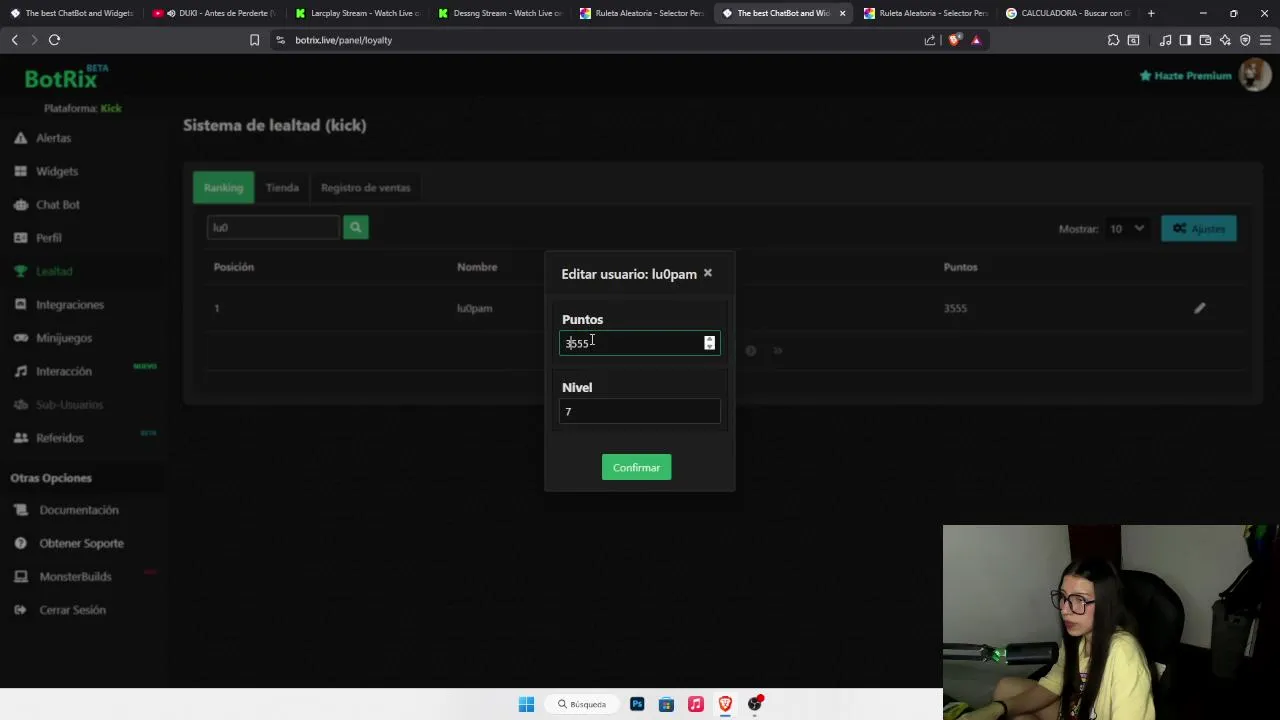Reload the page with the refresh button
The height and width of the screenshot is (720, 1280).
click(54, 40)
